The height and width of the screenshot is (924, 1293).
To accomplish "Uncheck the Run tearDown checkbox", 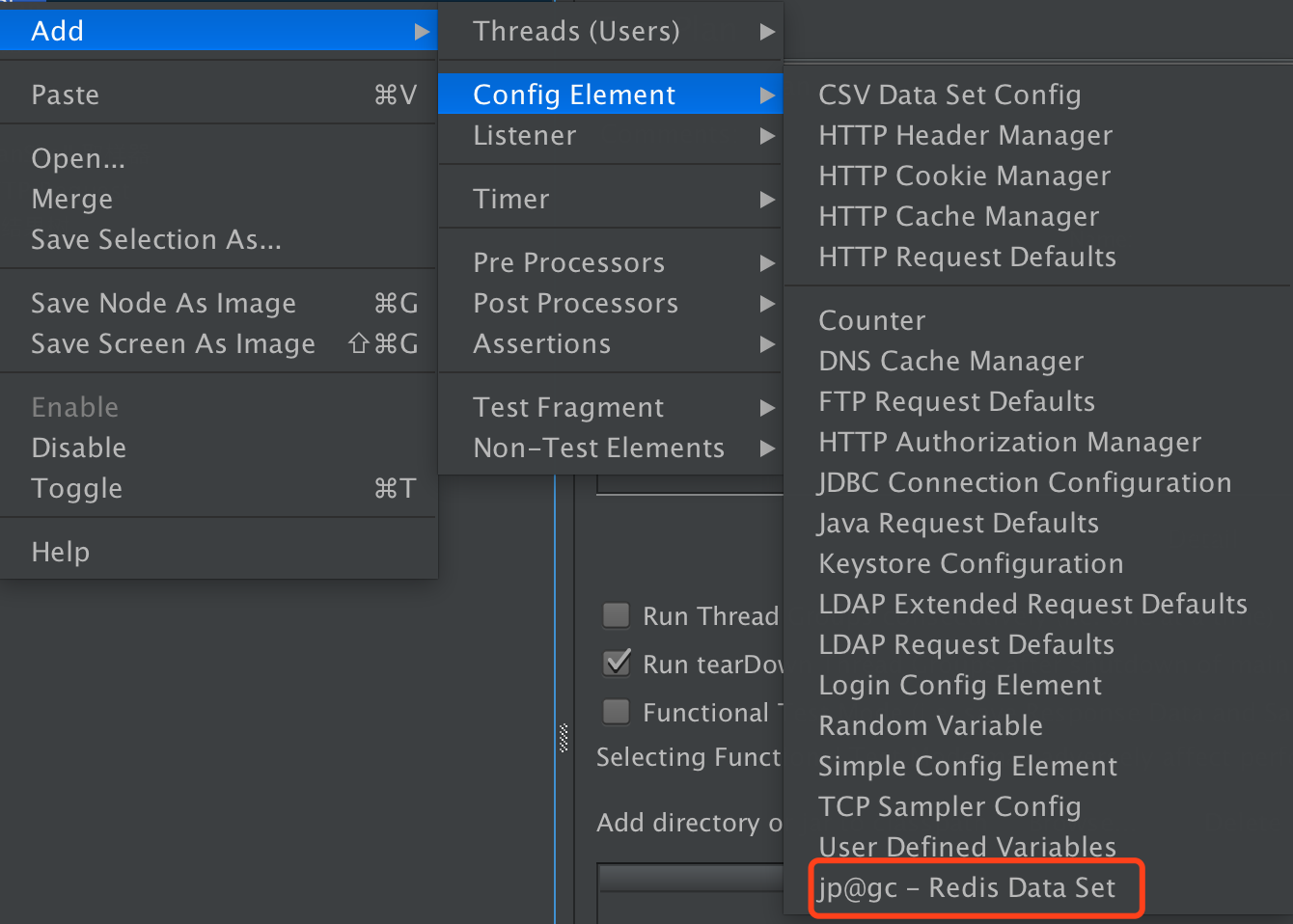I will point(616,663).
